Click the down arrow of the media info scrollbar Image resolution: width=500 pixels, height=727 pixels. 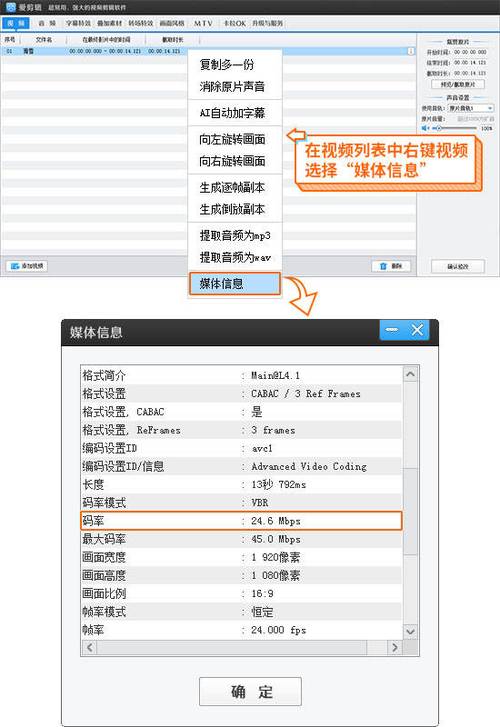[x=410, y=631]
